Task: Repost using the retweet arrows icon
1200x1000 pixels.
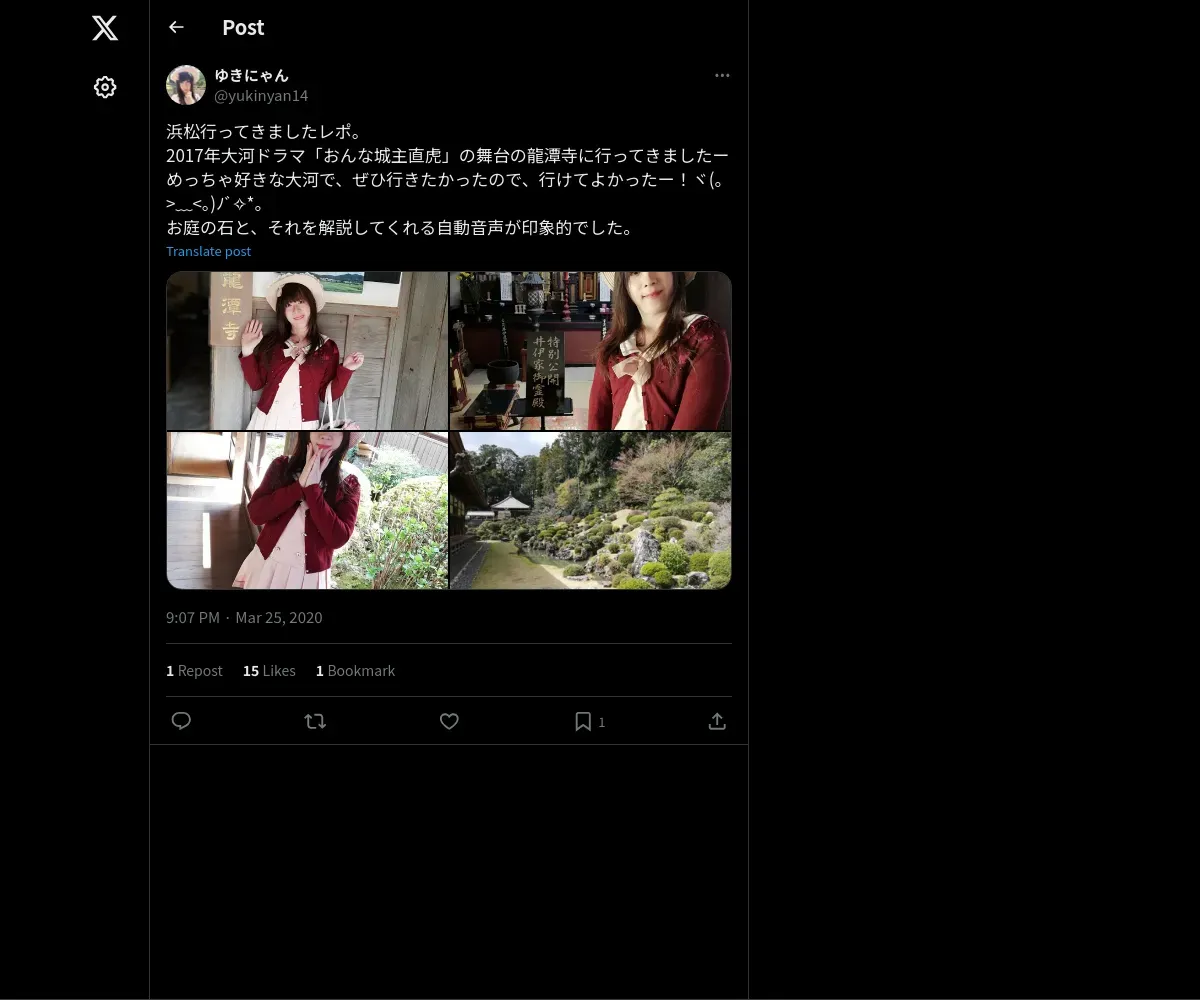Action: coord(315,721)
